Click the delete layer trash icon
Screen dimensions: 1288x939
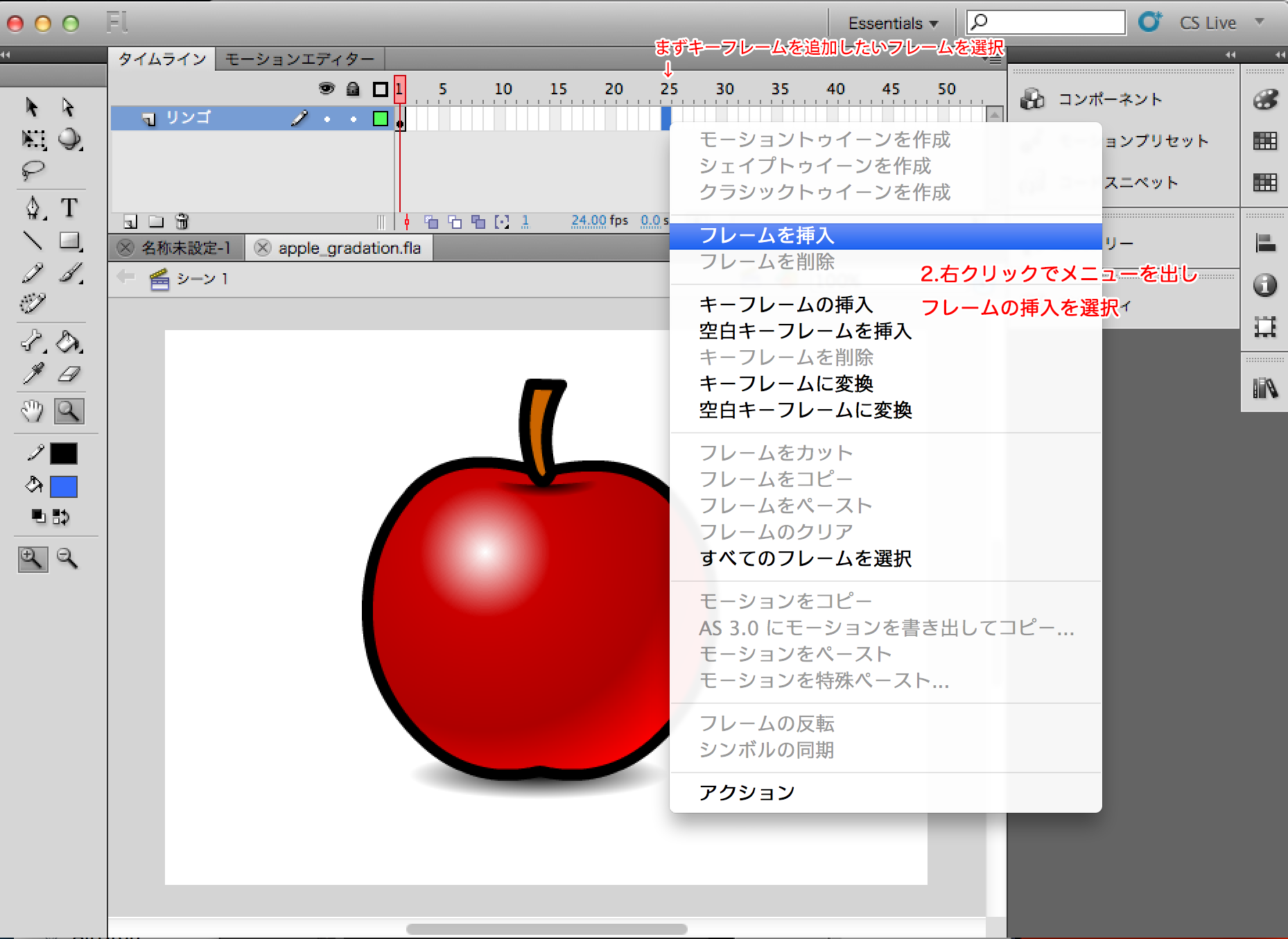pyautogui.click(x=182, y=221)
